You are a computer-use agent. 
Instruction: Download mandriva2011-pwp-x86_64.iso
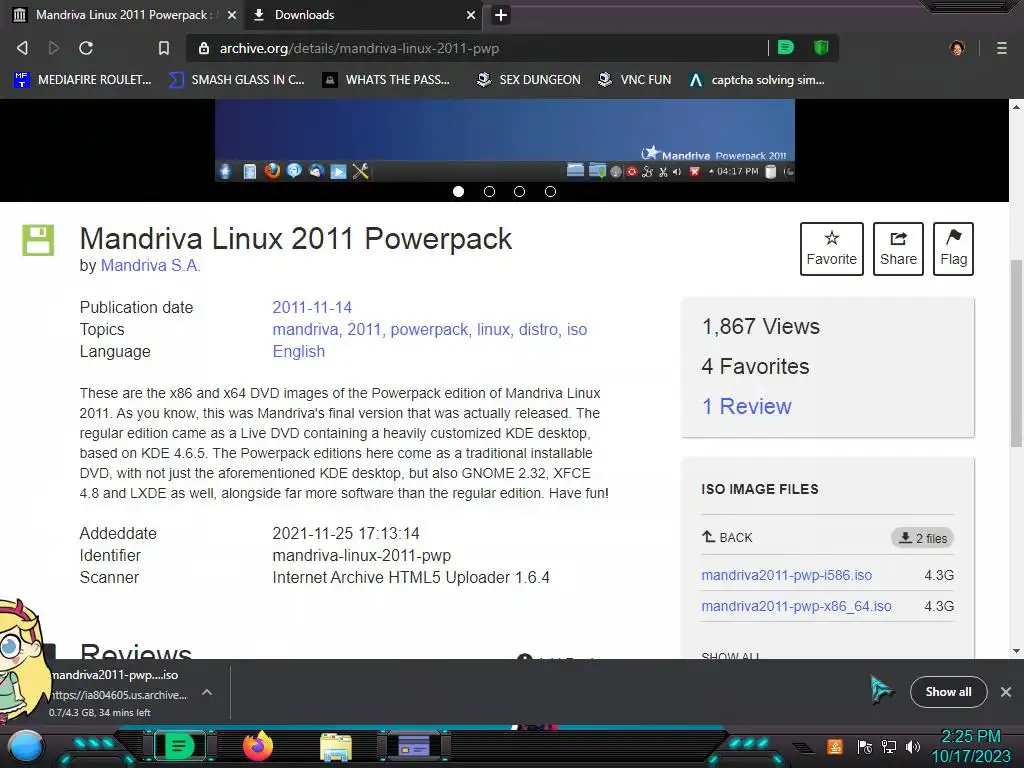(x=796, y=606)
